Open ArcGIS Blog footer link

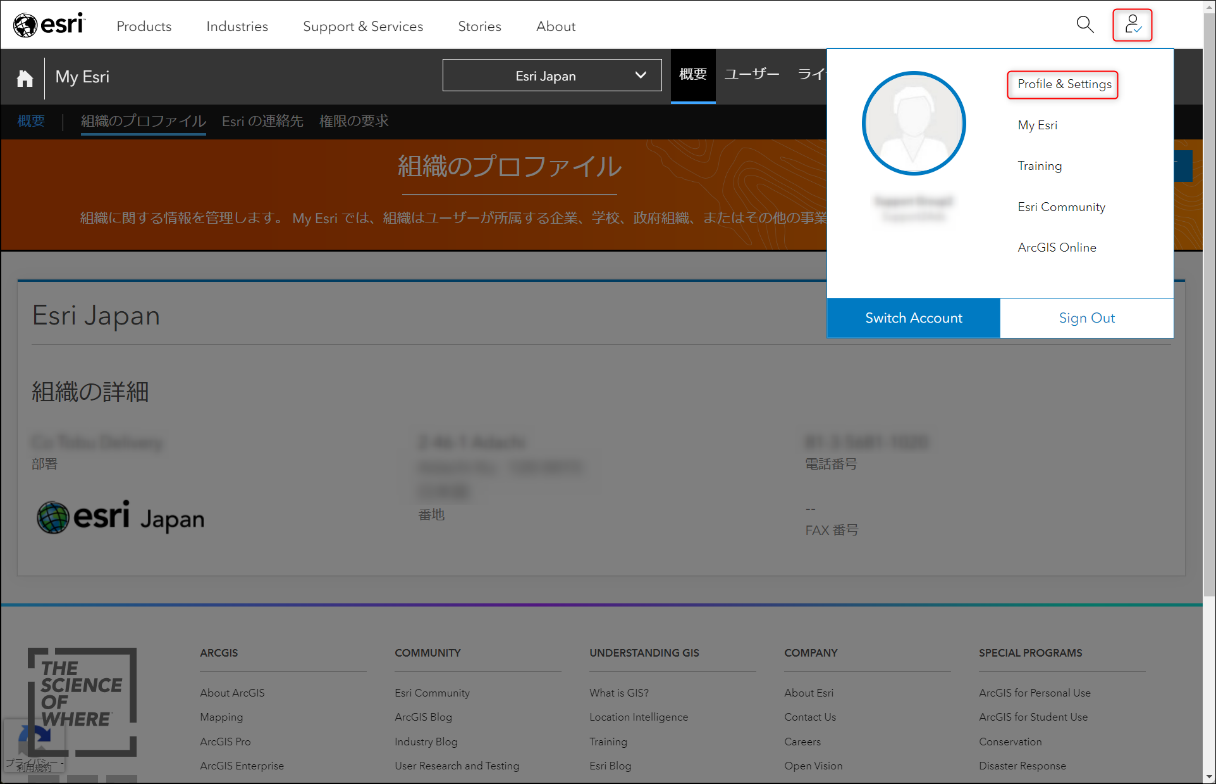(423, 717)
